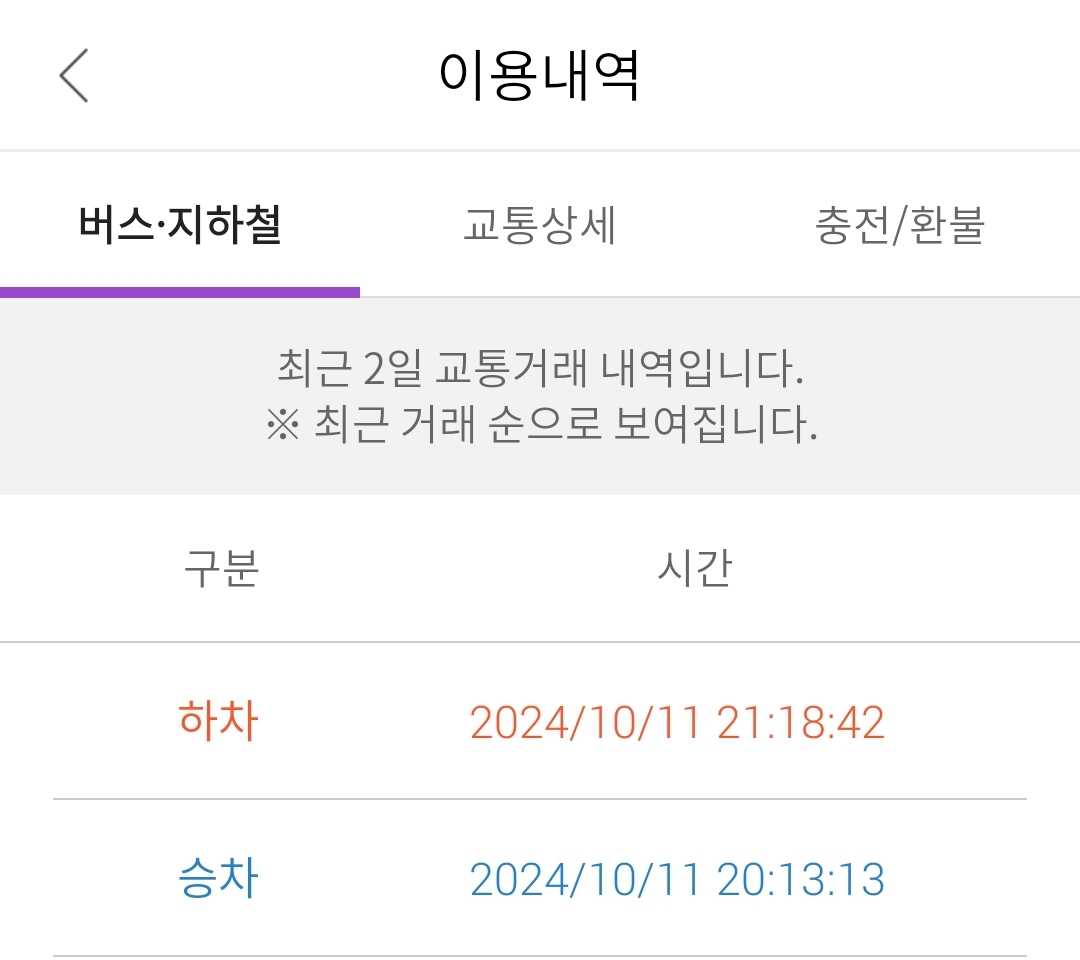Tap the purple active tab underline
Image resolution: width=1080 pixels, height=960 pixels.
(x=180, y=292)
